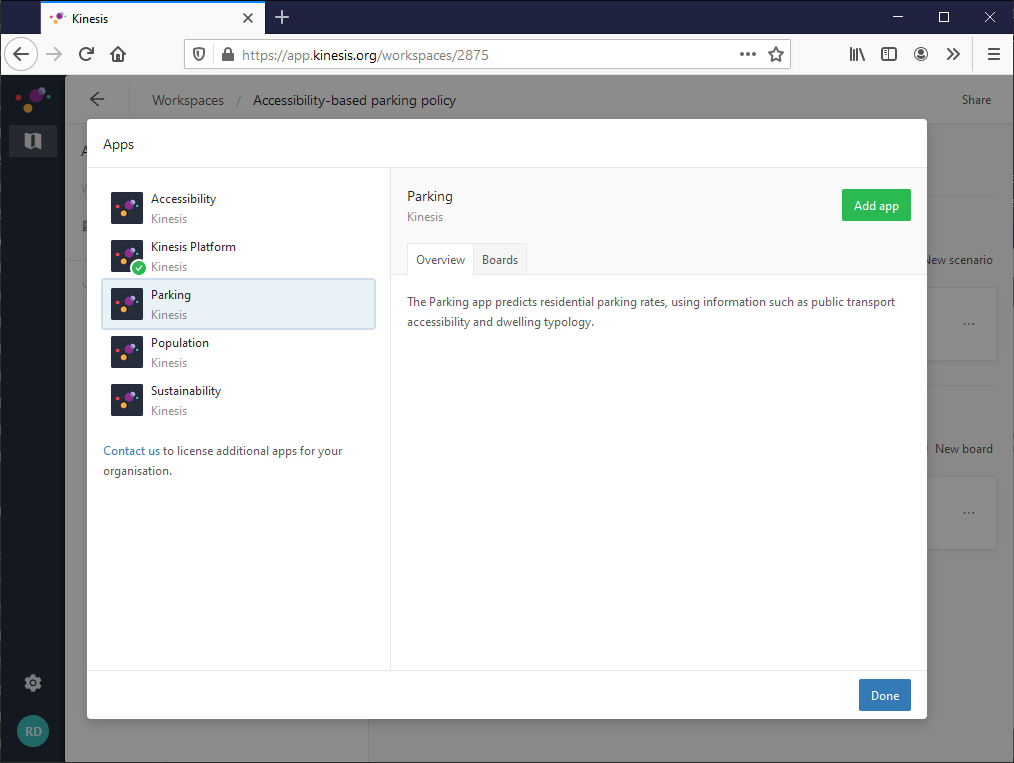
Task: Click the Accessibility app name
Action: point(184,199)
